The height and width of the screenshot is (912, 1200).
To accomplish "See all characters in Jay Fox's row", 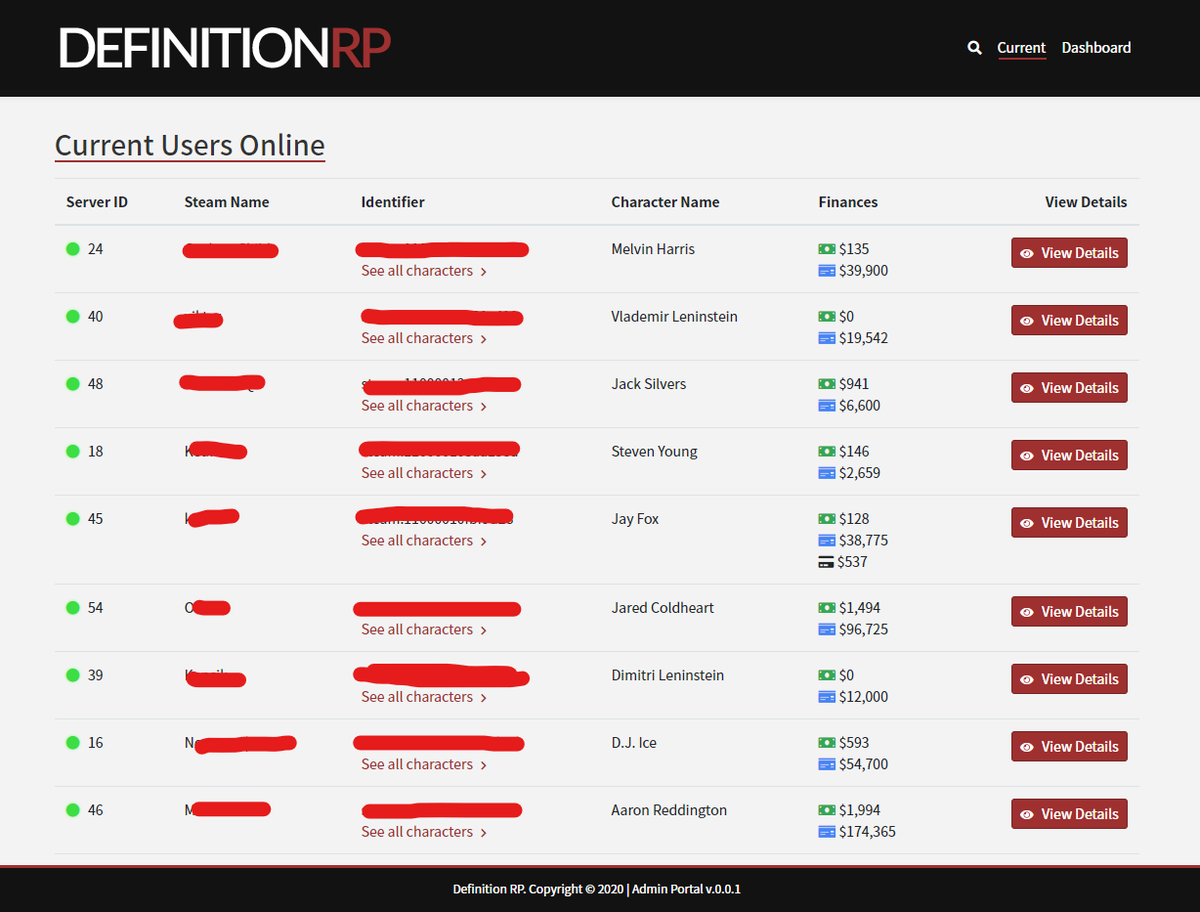I will (x=424, y=541).
